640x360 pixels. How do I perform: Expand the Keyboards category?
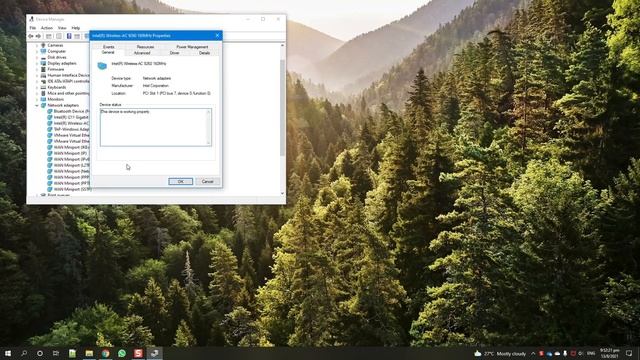click(37, 87)
